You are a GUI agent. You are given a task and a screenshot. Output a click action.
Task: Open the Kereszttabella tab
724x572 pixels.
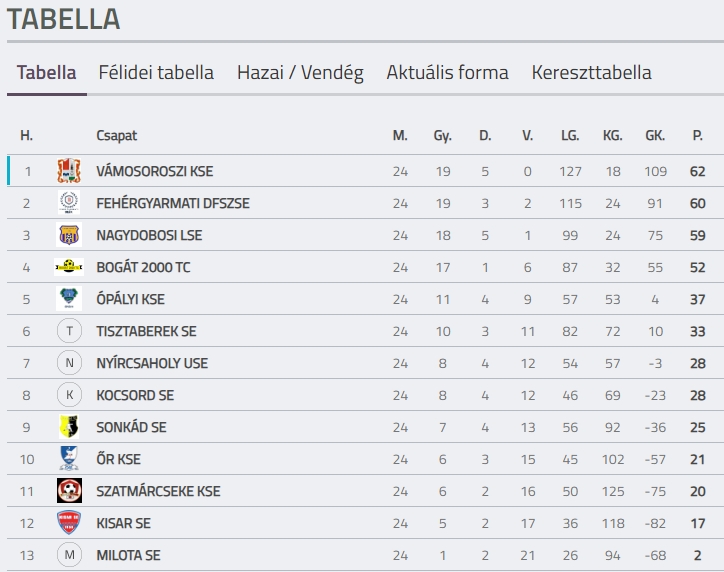pyautogui.click(x=591, y=72)
